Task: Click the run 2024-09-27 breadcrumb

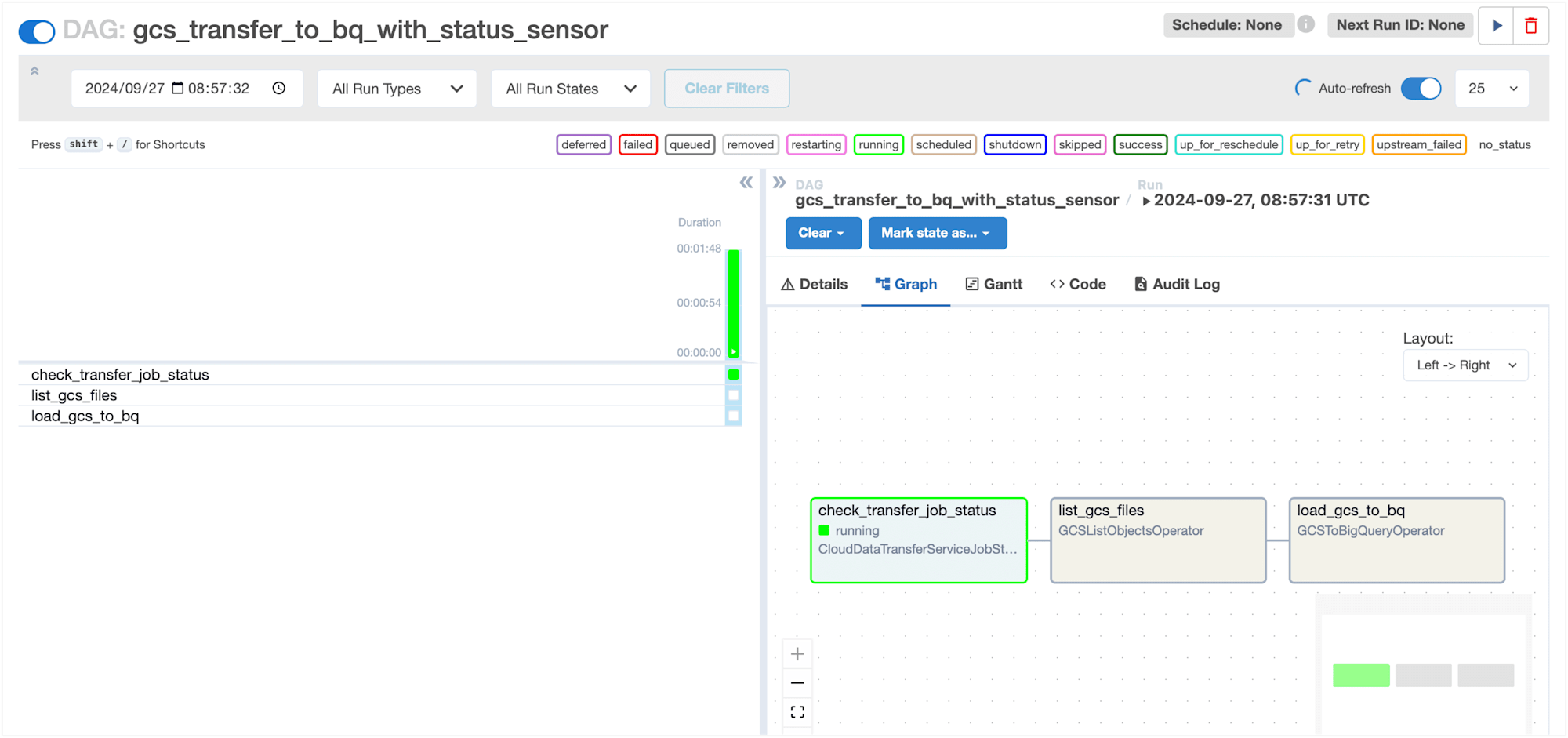Action: pos(1255,200)
